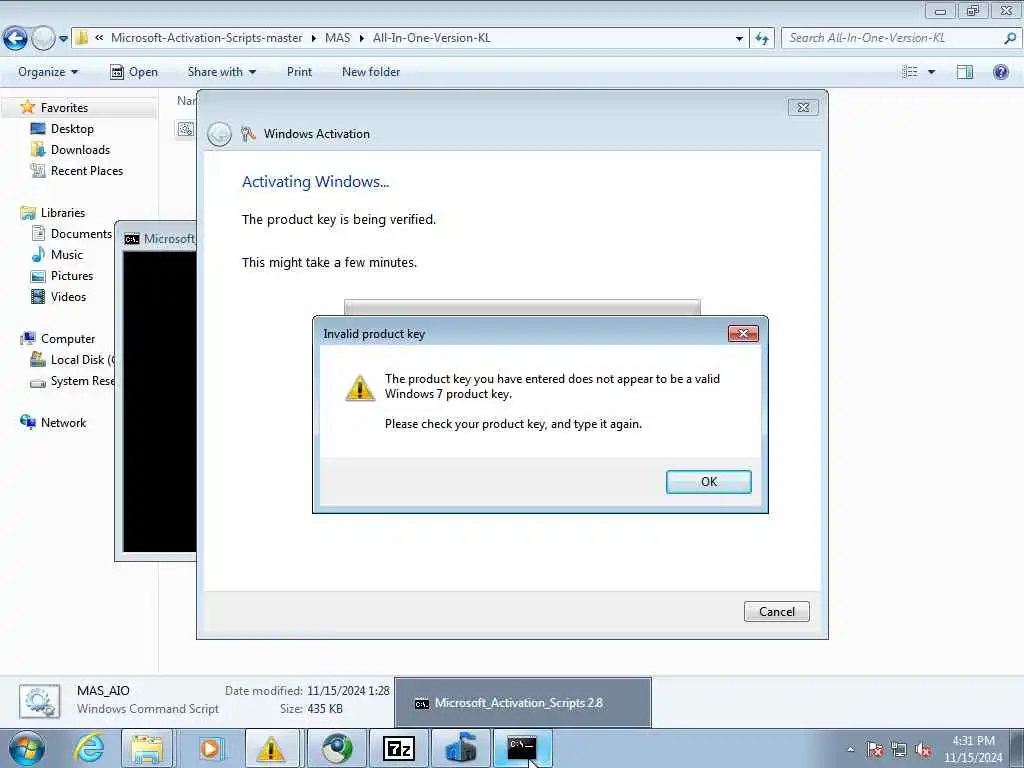Image resolution: width=1024 pixels, height=768 pixels.
Task: Open the Organize menu
Action: click(x=48, y=72)
